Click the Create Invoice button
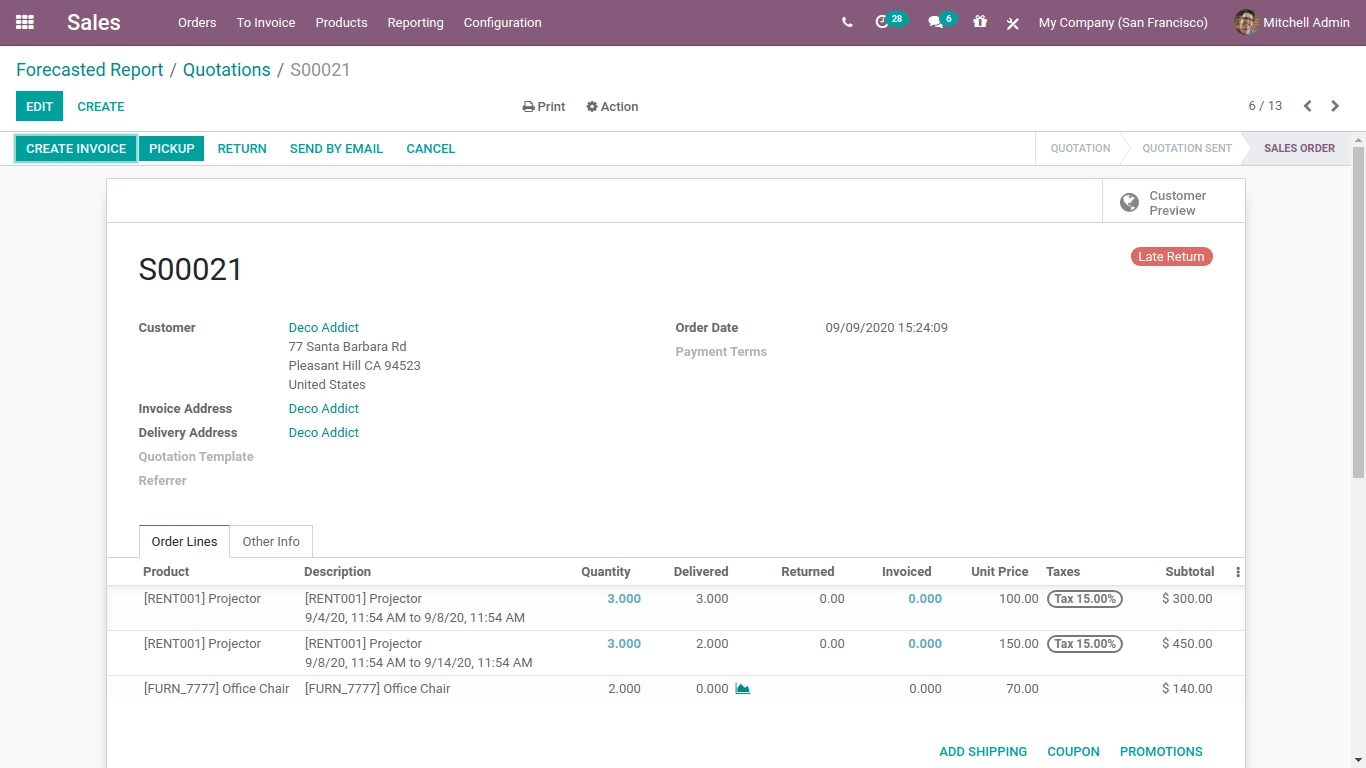The height and width of the screenshot is (768, 1366). coord(76,148)
